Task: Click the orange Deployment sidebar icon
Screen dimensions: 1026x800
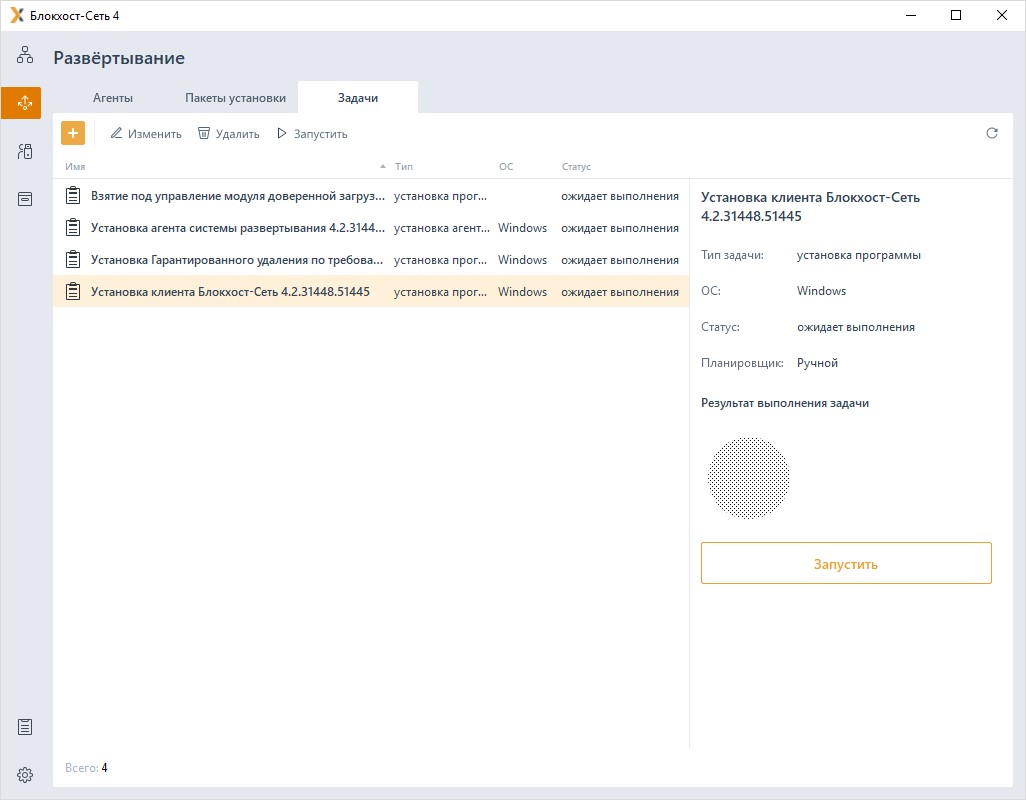Action: (x=25, y=103)
